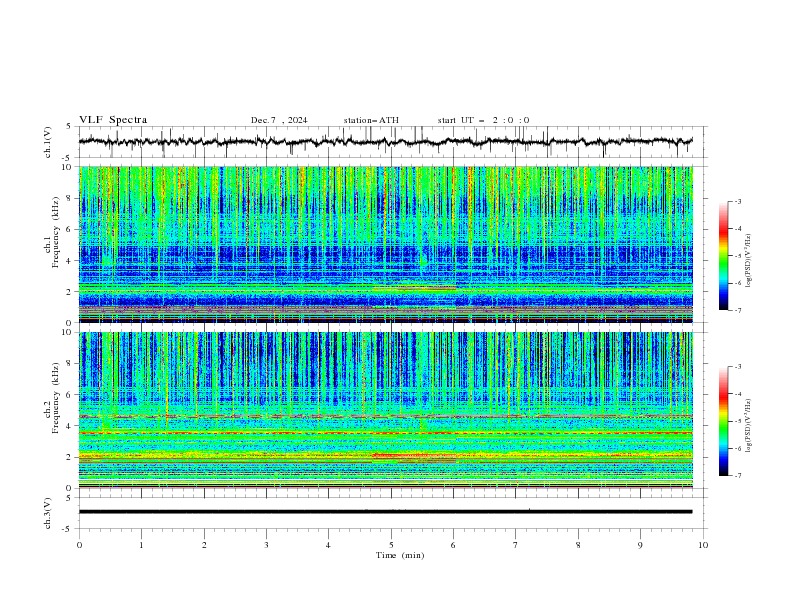Click the ch.2 'Frequency (kHz)' axis label
Screen dimensions: 792x612
(55, 398)
